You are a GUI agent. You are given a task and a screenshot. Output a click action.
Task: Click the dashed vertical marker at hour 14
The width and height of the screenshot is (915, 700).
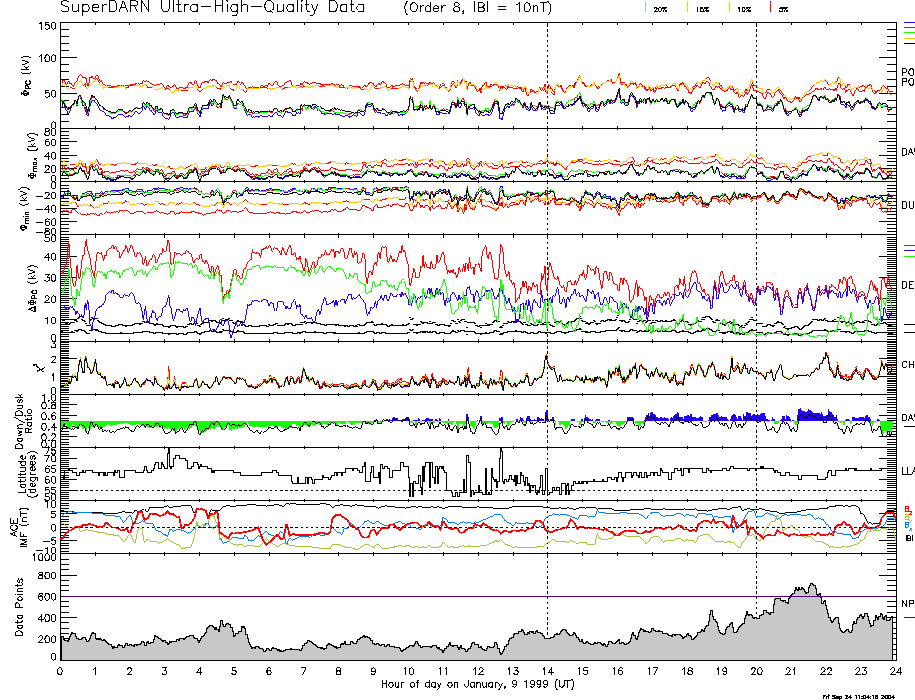(x=547, y=300)
